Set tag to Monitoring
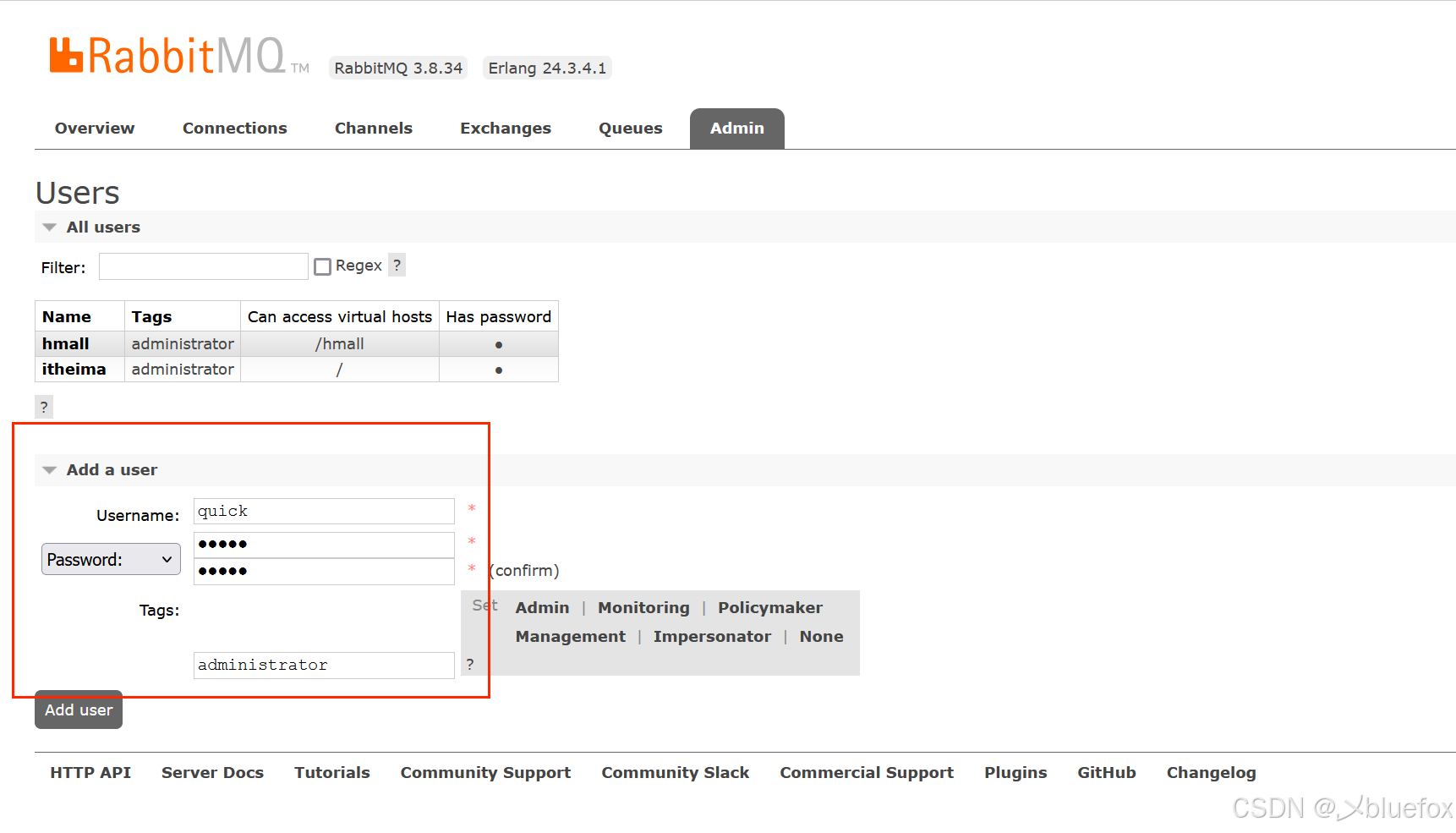Image resolution: width=1456 pixels, height=833 pixels. click(x=643, y=607)
